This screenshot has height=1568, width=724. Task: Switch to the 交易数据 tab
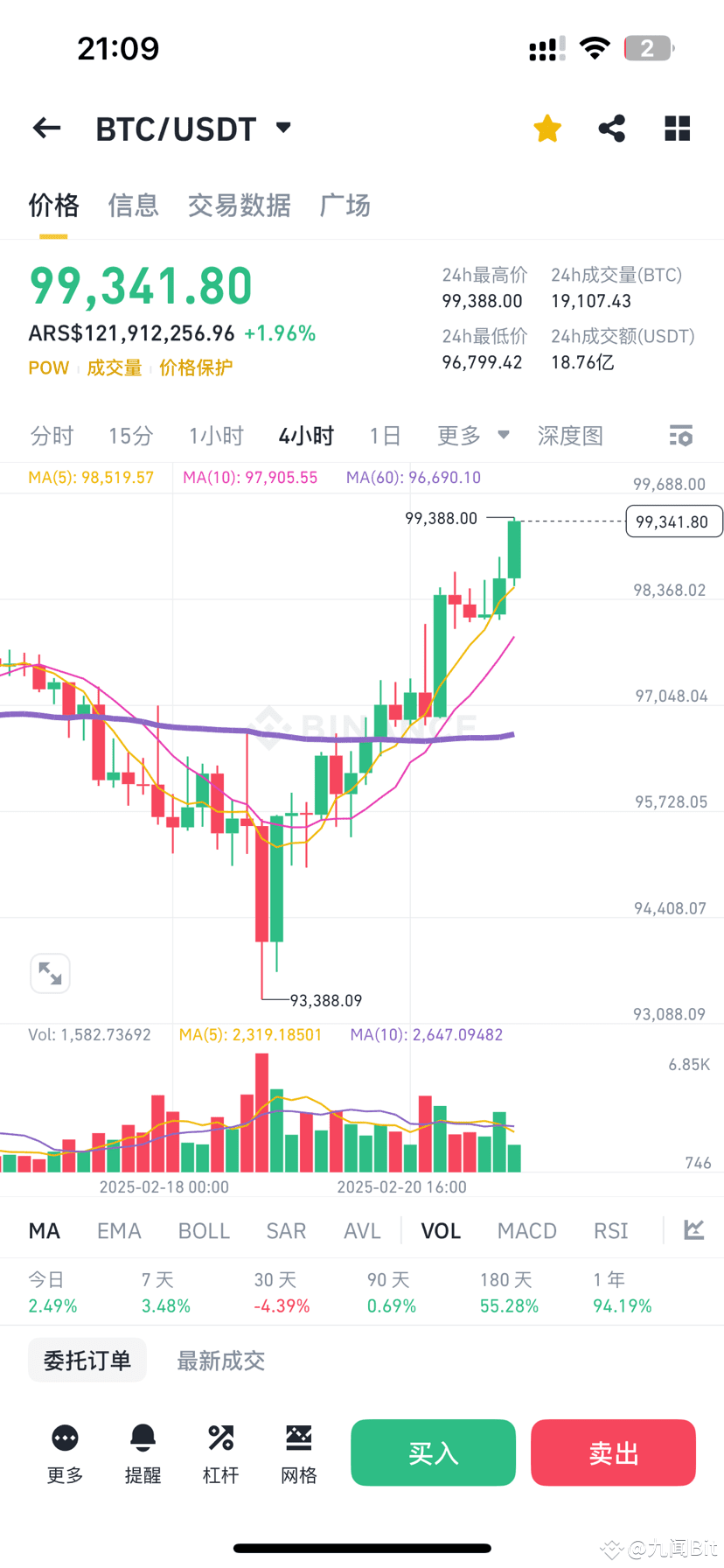240,205
